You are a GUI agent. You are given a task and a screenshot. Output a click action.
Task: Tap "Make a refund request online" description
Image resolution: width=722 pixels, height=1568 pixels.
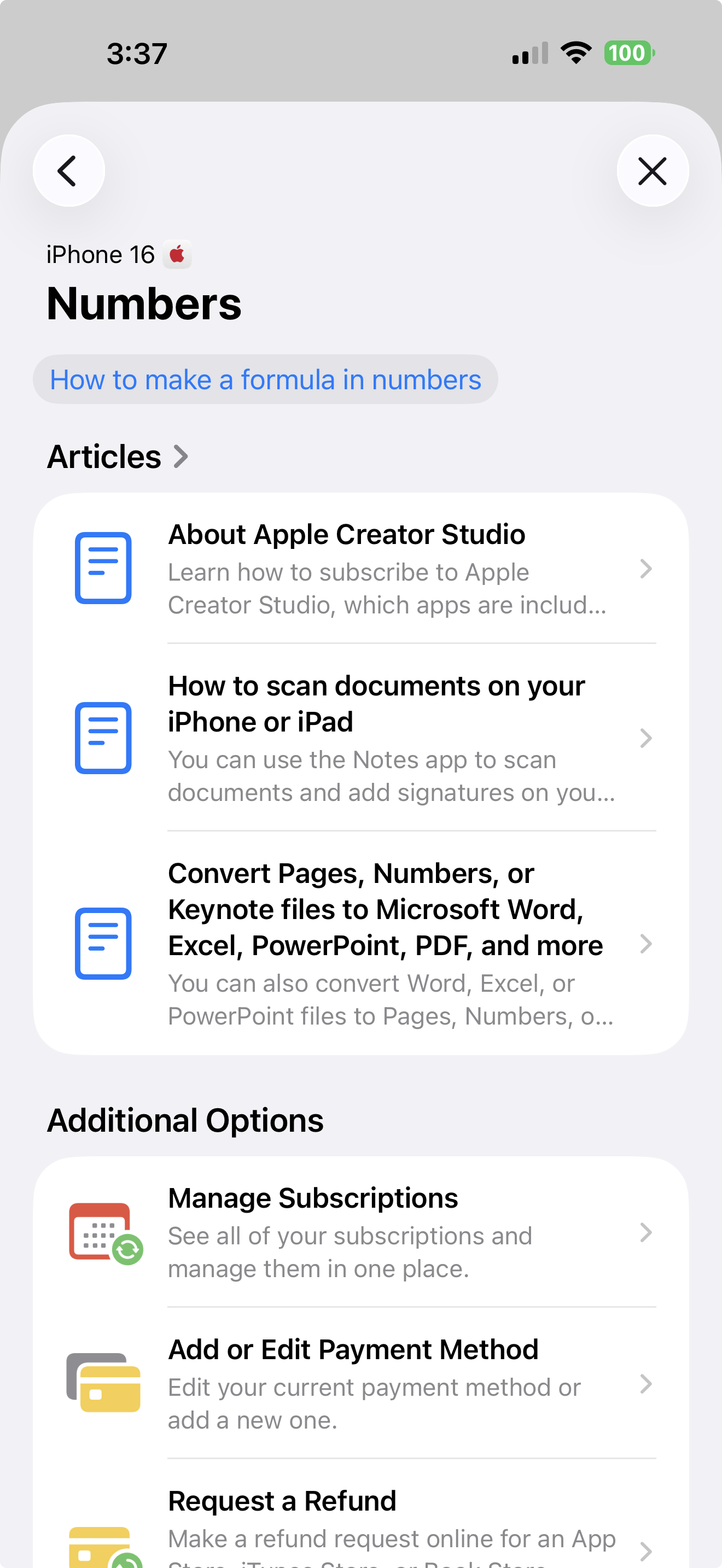(392, 1547)
